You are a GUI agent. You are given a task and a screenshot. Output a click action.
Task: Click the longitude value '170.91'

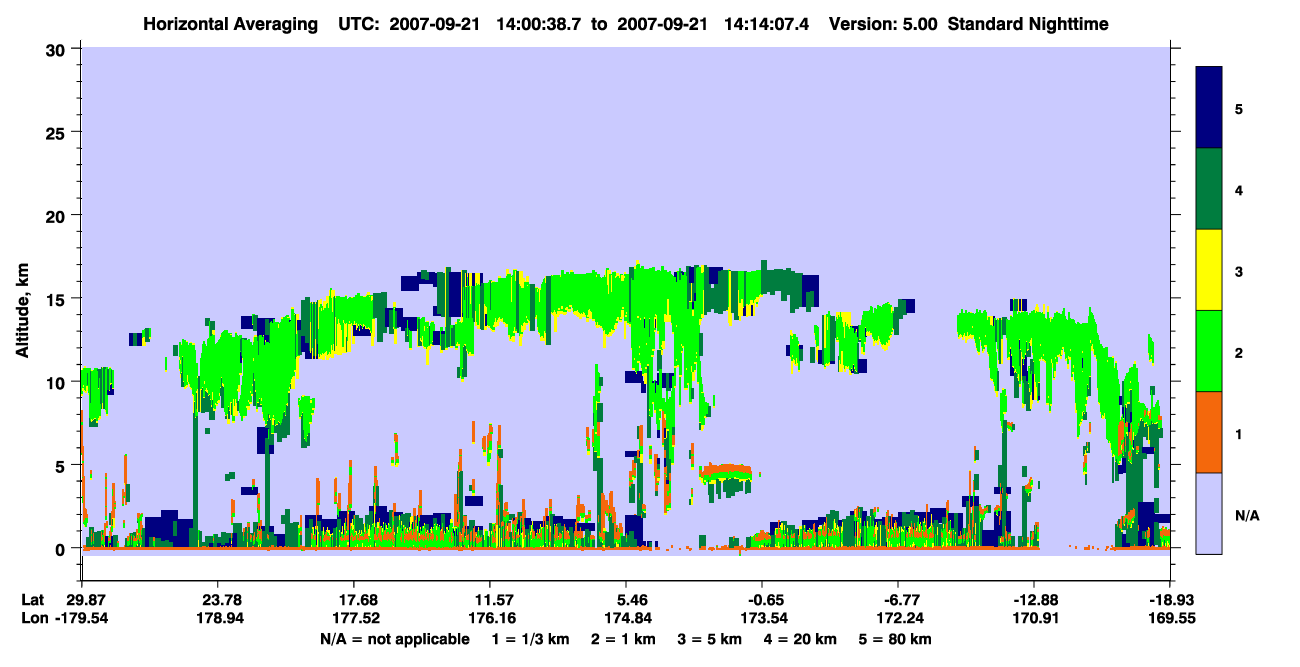[1034, 618]
